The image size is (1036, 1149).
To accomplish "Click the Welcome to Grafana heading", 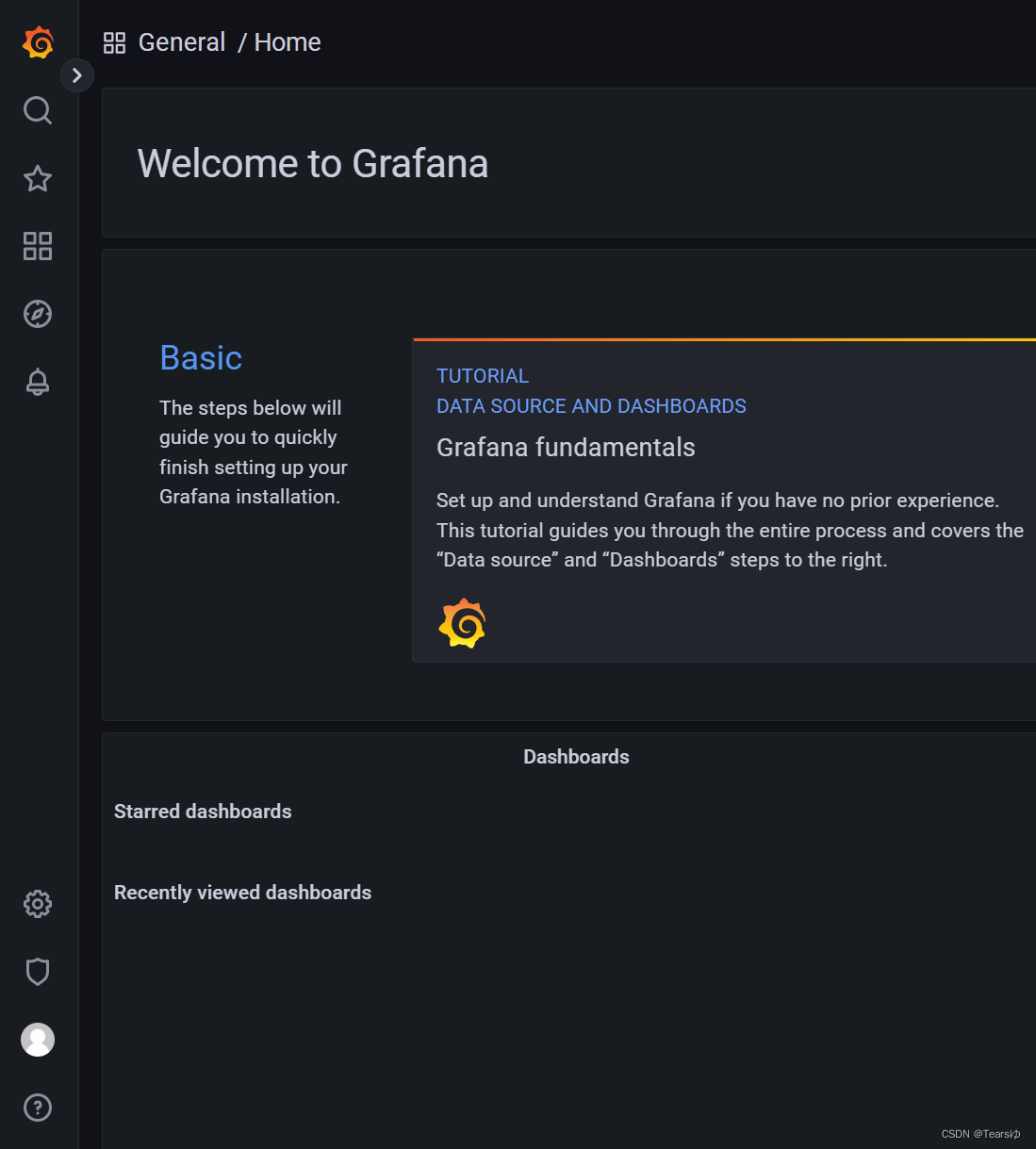I will pos(313,164).
